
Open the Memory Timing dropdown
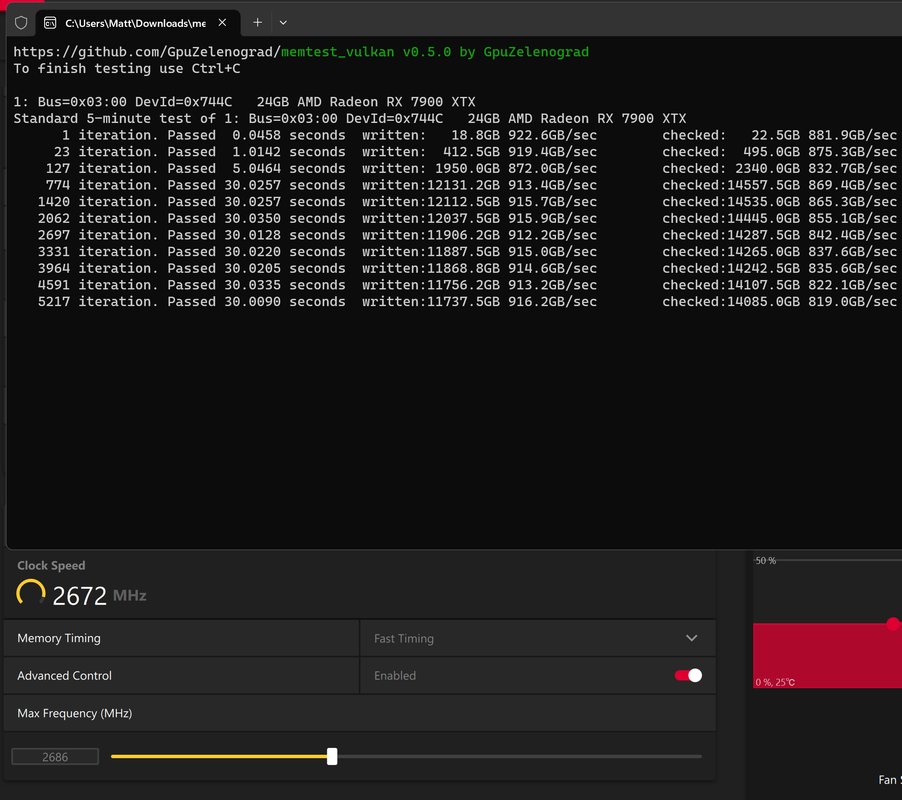tap(537, 638)
